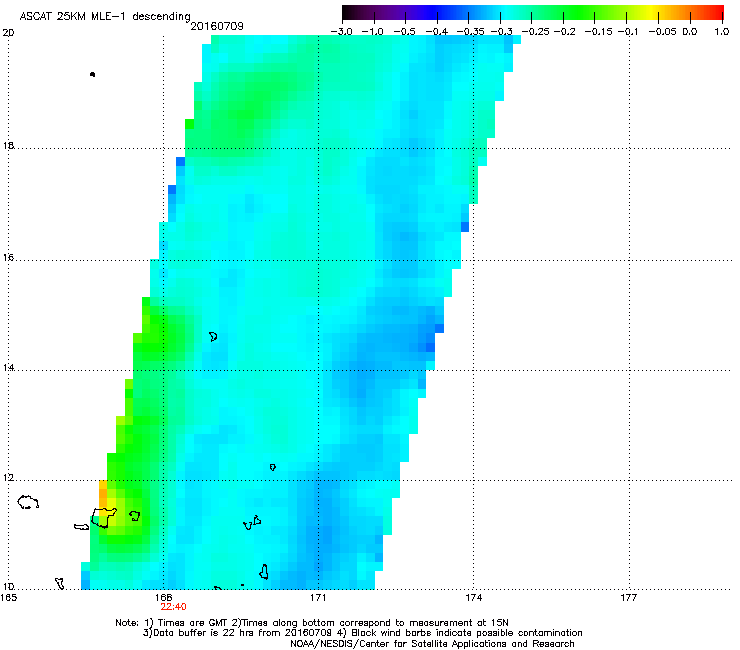740x650 pixels.
Task: Click colorbar label -0.15
Action: click(598, 32)
